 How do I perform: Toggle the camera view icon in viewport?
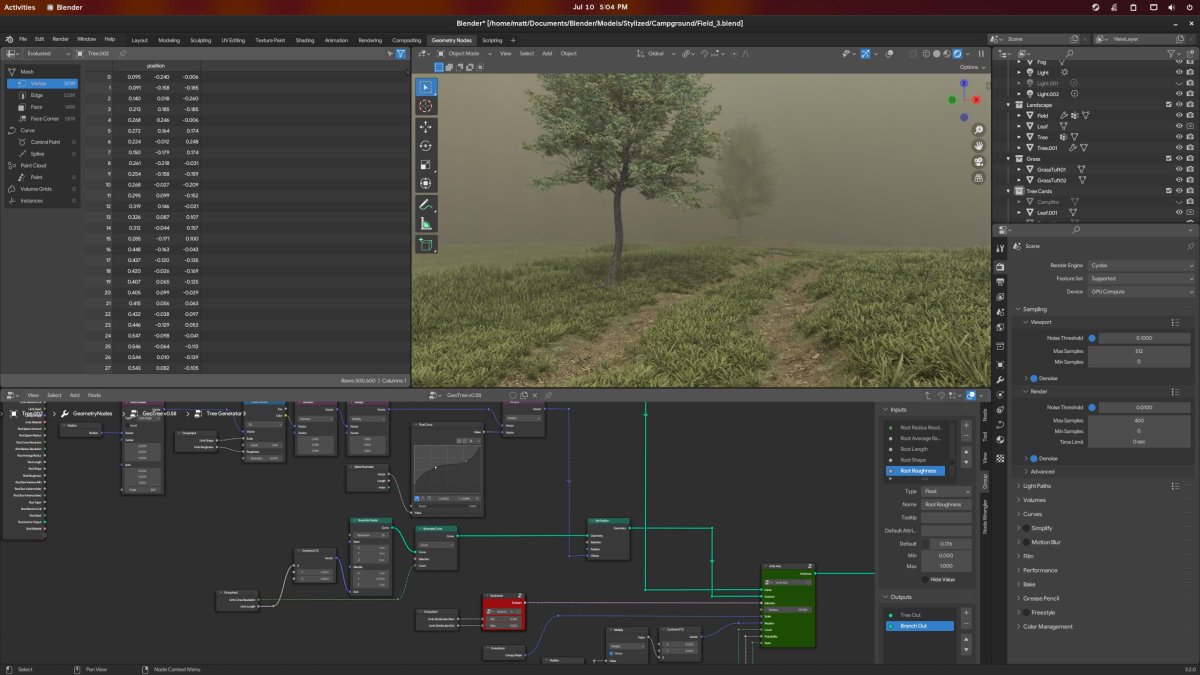coord(978,162)
